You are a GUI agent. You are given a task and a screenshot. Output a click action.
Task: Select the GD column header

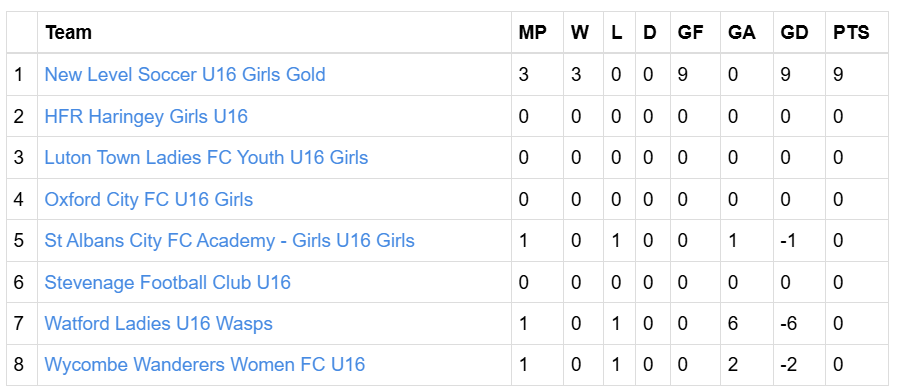click(x=795, y=33)
